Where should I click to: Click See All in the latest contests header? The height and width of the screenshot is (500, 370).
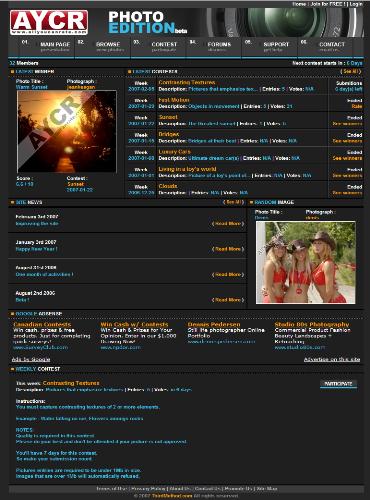[350, 71]
